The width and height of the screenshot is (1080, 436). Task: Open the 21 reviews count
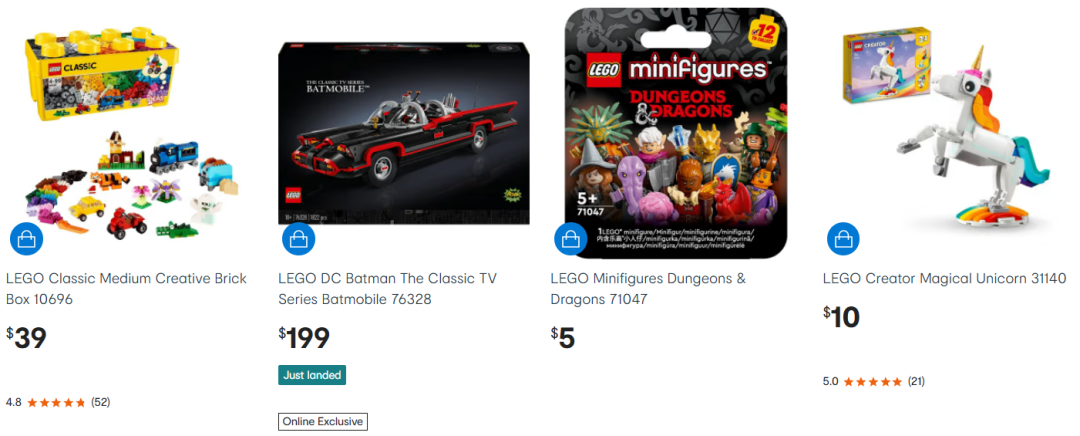pyautogui.click(x=916, y=382)
